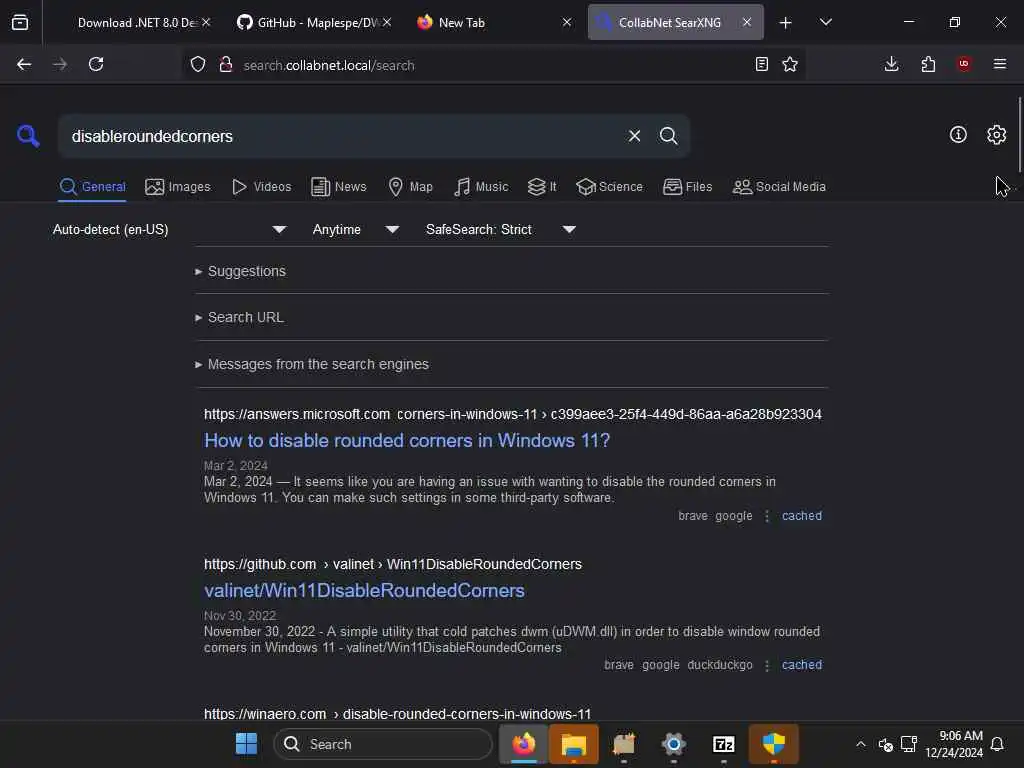1024x768 pixels.
Task: Open the SafeSearch Strict dropdown
Action: pos(500,229)
